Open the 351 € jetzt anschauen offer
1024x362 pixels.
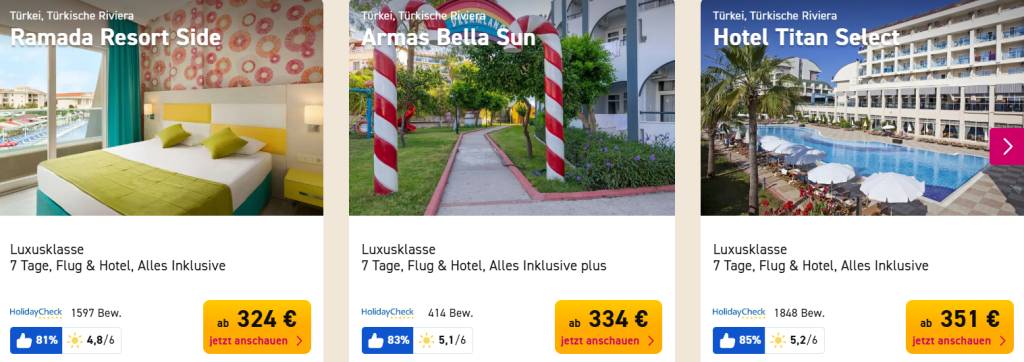[x=959, y=327]
